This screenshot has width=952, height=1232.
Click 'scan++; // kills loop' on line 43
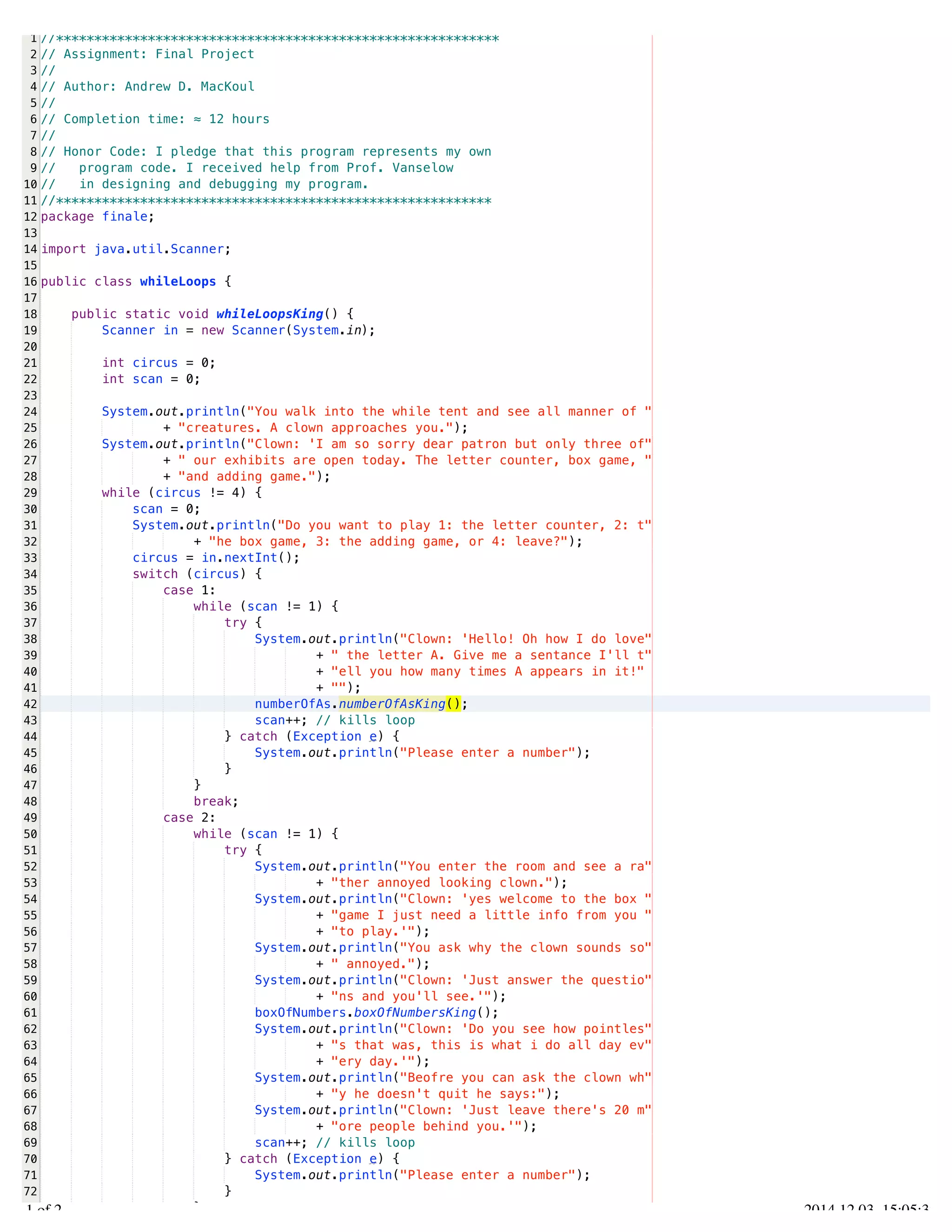[x=334, y=720]
